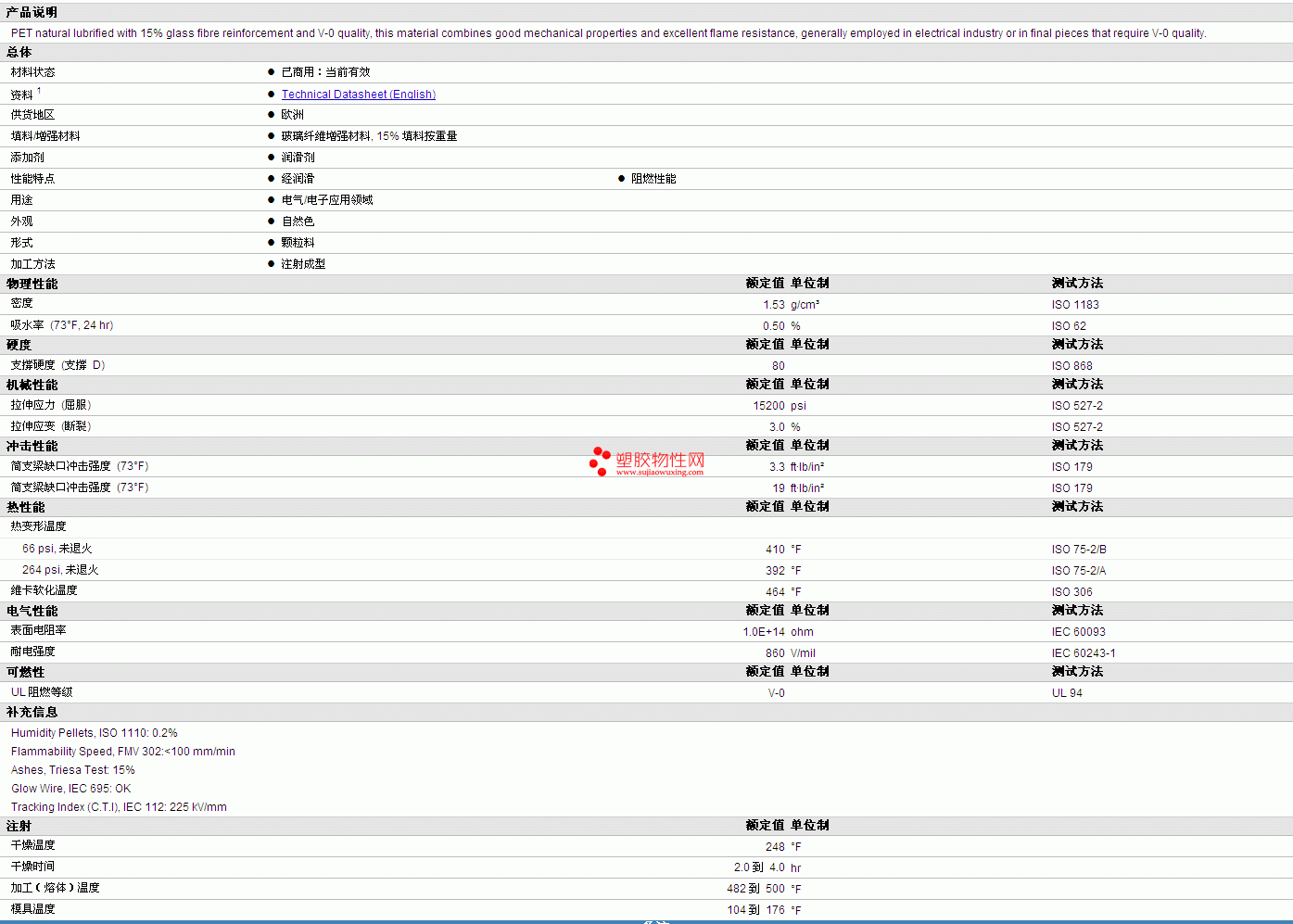This screenshot has height=924, width=1293.
Task: Click the IEC 60093 test method
Action: pyautogui.click(x=1079, y=632)
